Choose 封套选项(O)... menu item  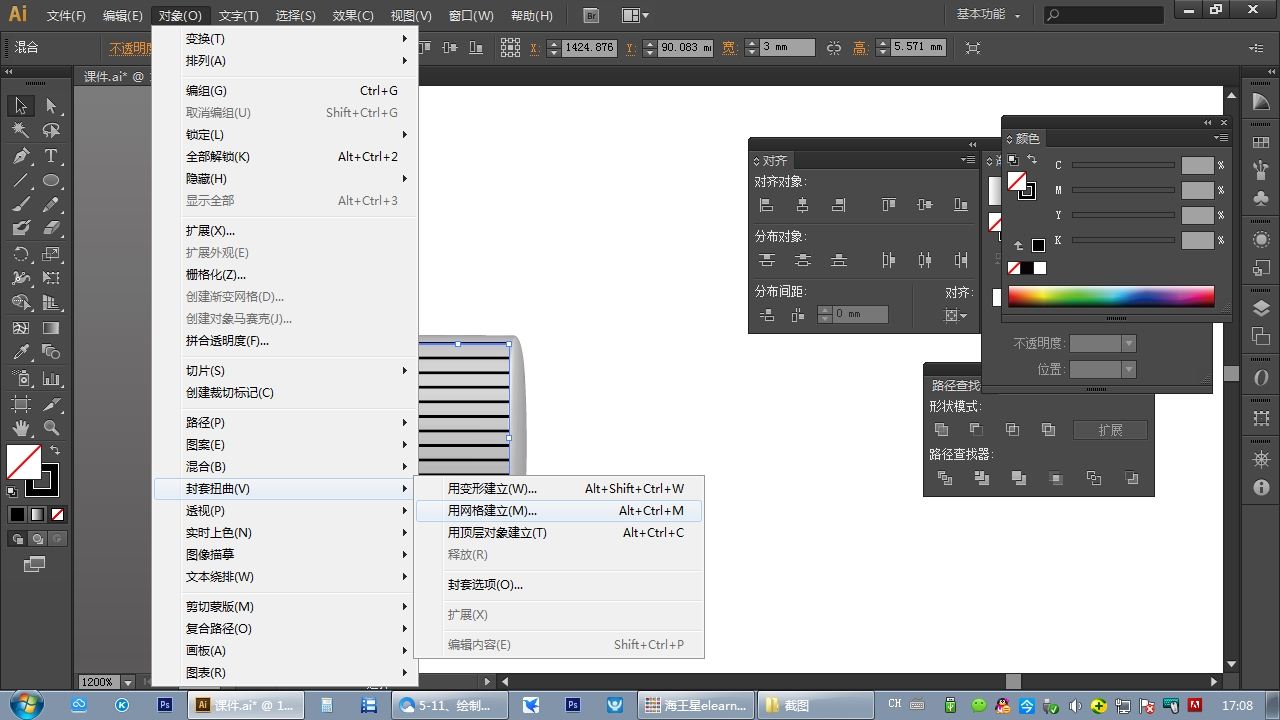point(559,585)
